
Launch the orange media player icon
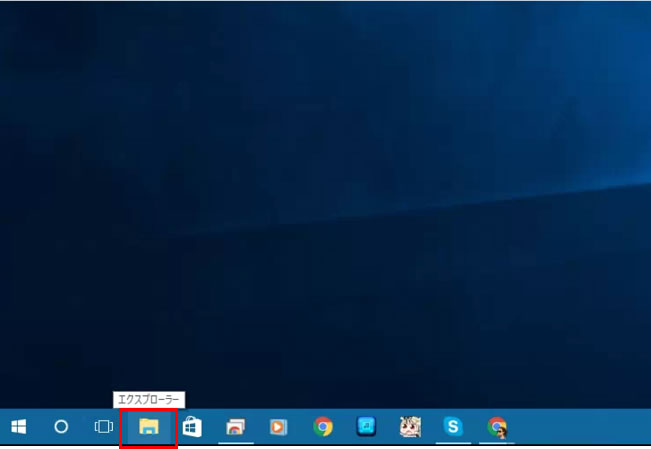[x=279, y=427]
